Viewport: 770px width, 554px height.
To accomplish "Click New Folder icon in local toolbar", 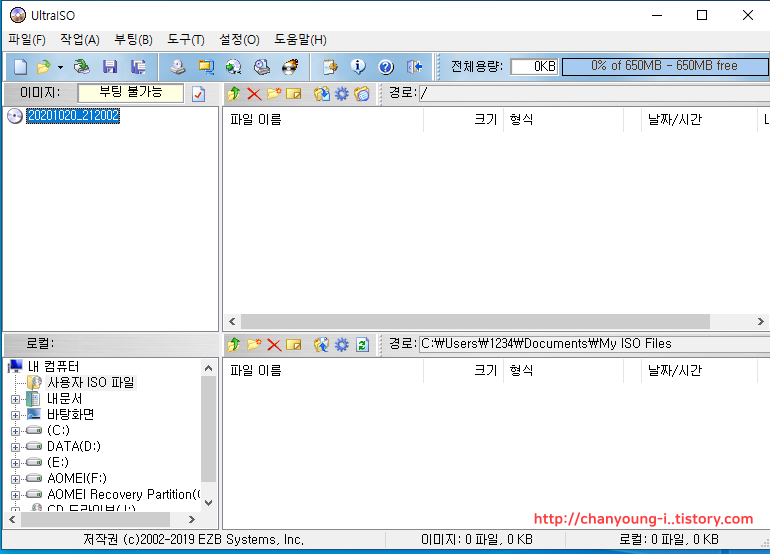I will pyautogui.click(x=254, y=344).
